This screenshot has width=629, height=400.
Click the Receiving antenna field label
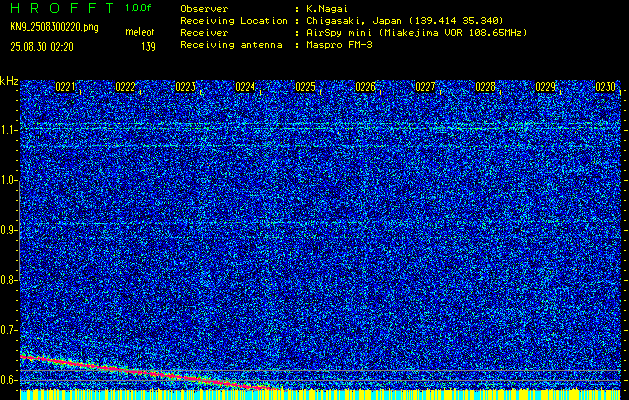[231, 45]
